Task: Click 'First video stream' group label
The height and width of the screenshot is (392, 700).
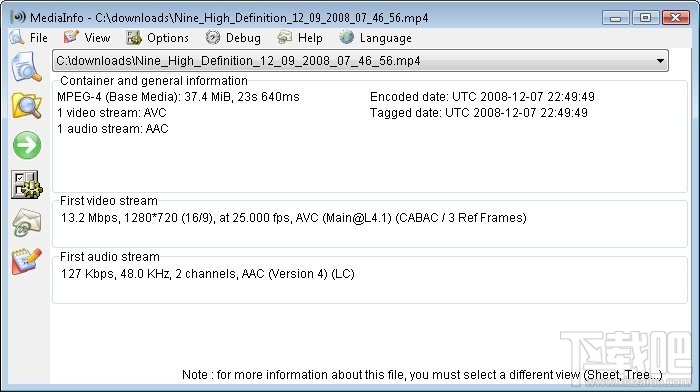Action: [108, 201]
